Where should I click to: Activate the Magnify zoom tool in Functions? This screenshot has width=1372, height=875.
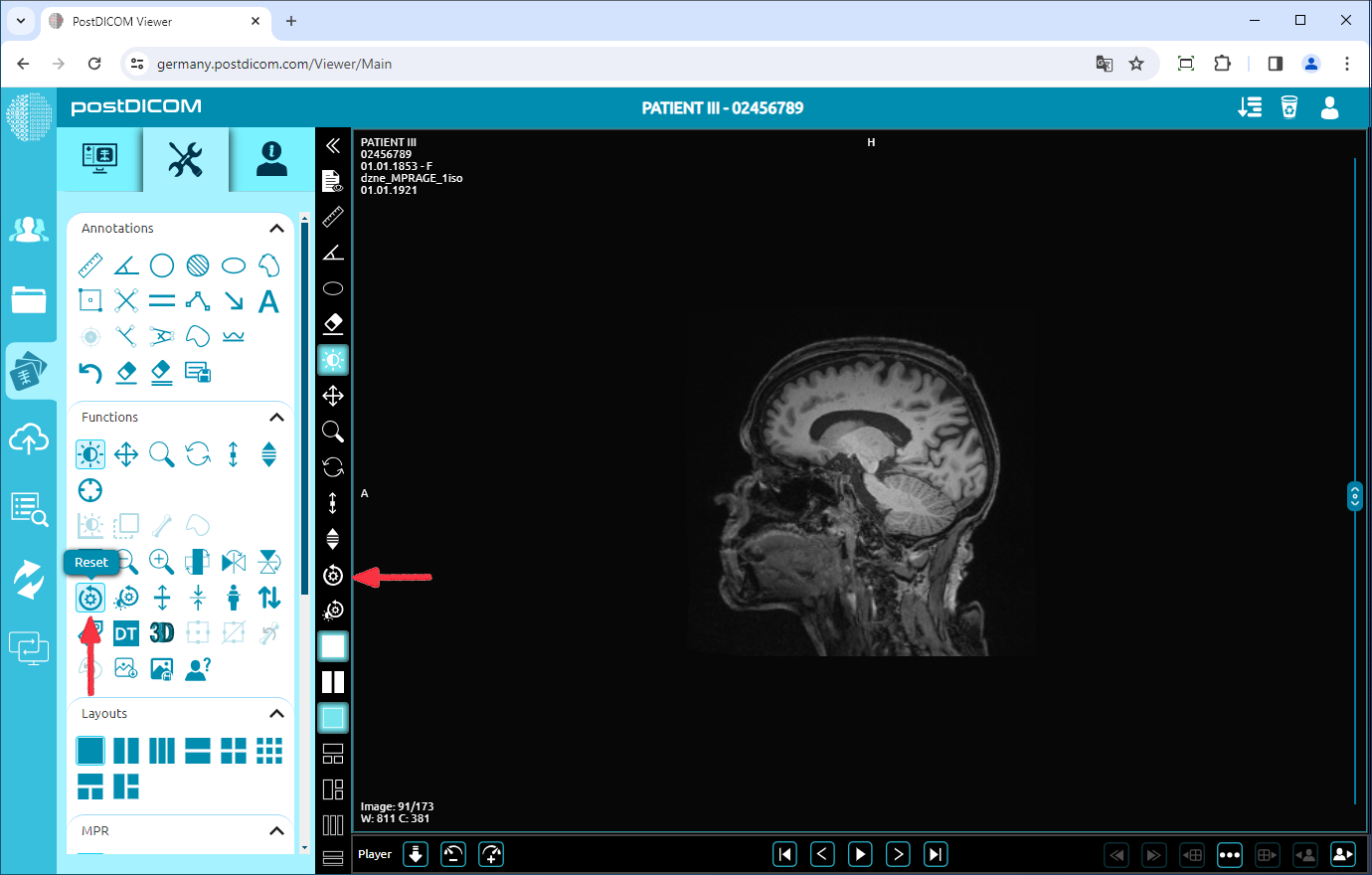pyautogui.click(x=161, y=453)
